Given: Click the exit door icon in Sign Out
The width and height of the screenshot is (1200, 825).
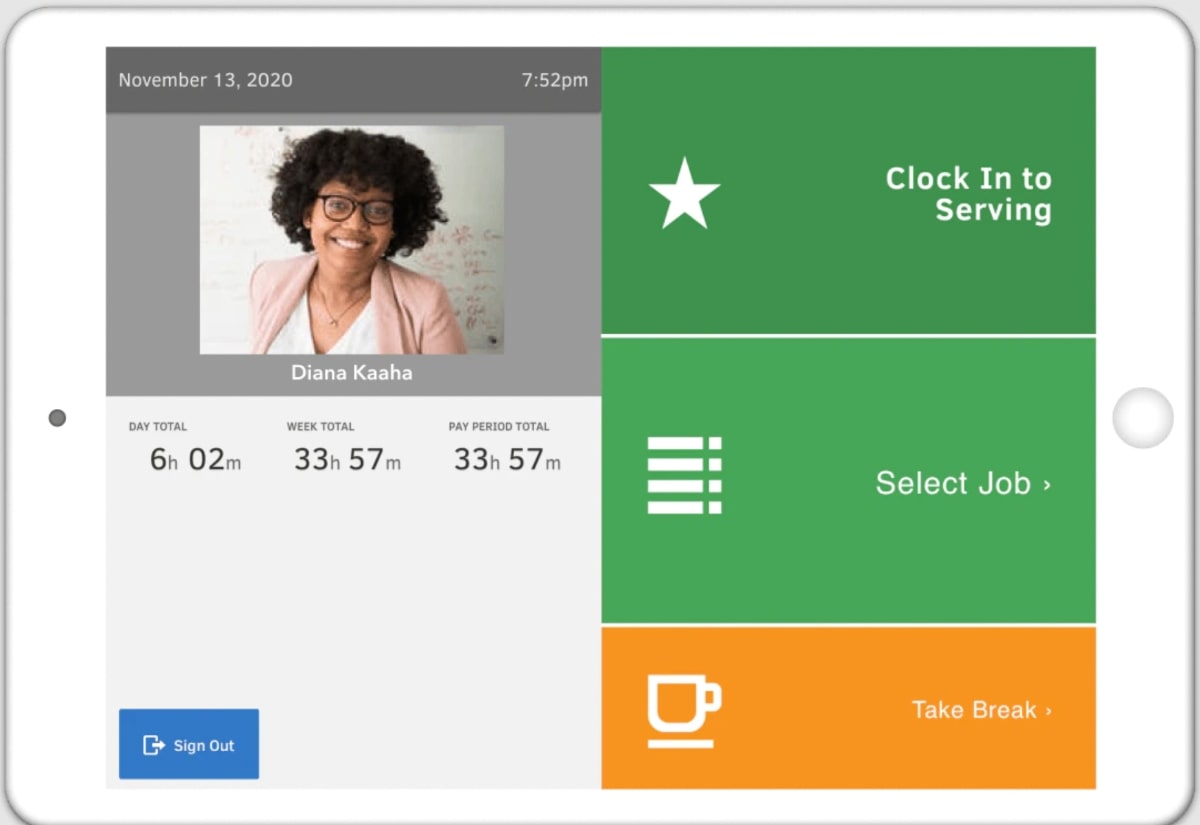Looking at the screenshot, I should 152,744.
